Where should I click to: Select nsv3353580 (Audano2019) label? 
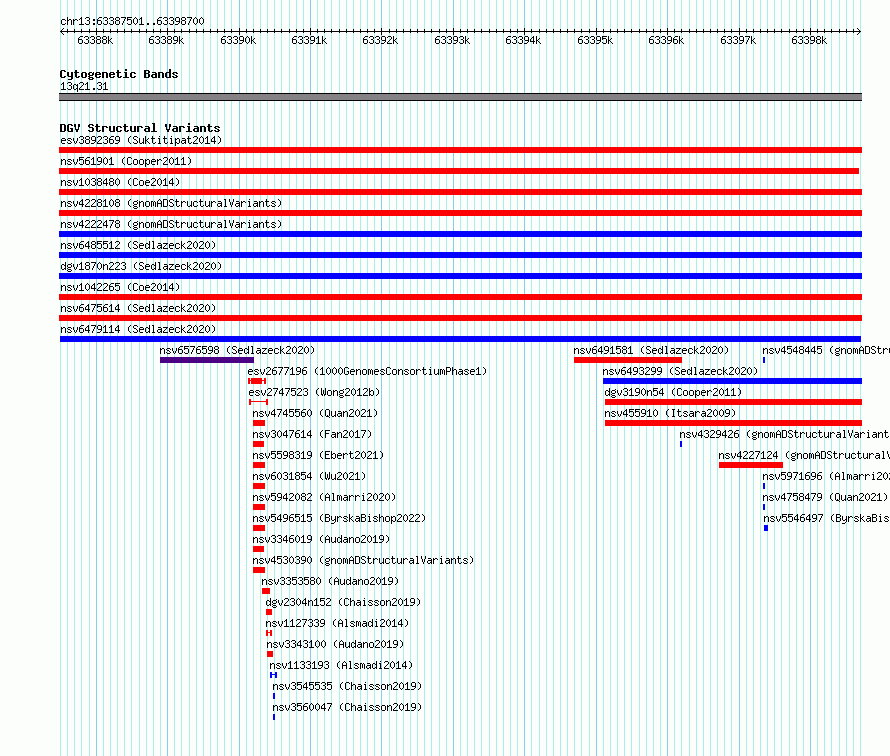click(x=330, y=581)
